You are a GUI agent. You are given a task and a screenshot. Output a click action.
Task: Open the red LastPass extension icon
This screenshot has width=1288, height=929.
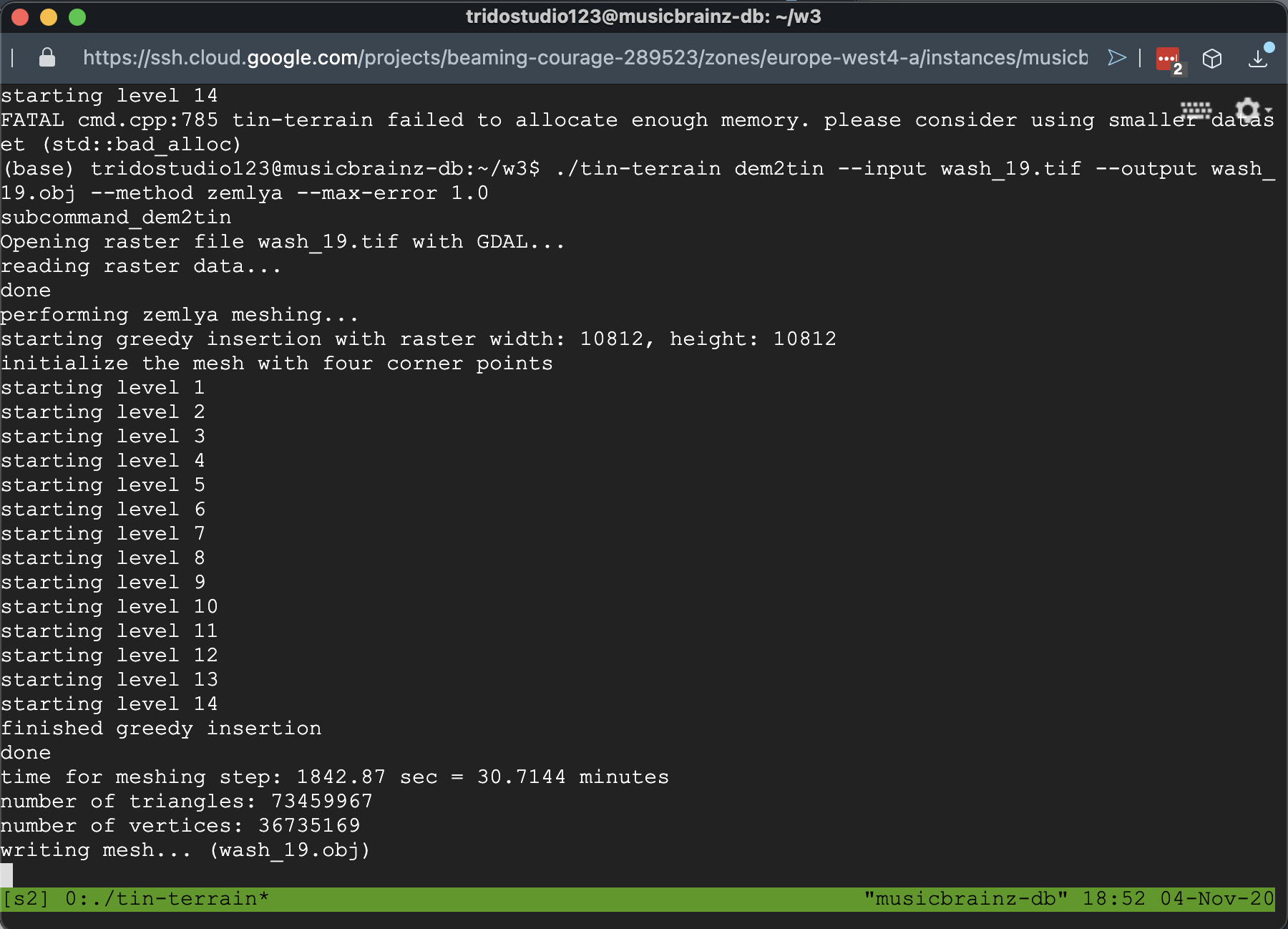[x=1168, y=59]
